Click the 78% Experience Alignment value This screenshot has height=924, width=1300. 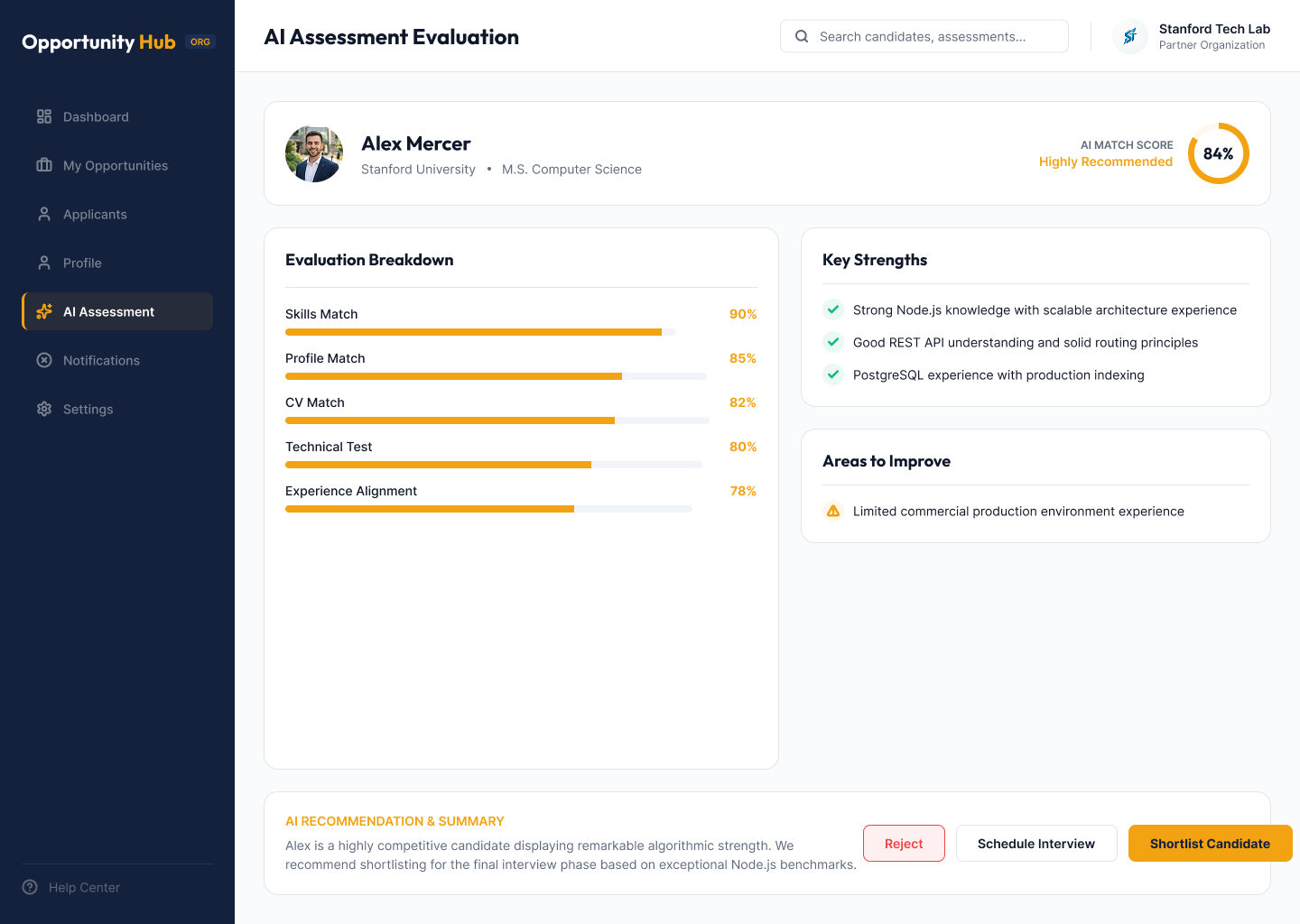(x=743, y=491)
